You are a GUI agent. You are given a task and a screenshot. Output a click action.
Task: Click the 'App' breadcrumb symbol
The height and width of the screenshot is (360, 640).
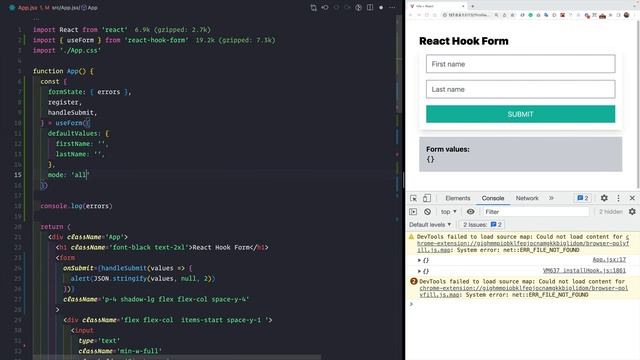pyautogui.click(x=90, y=7)
